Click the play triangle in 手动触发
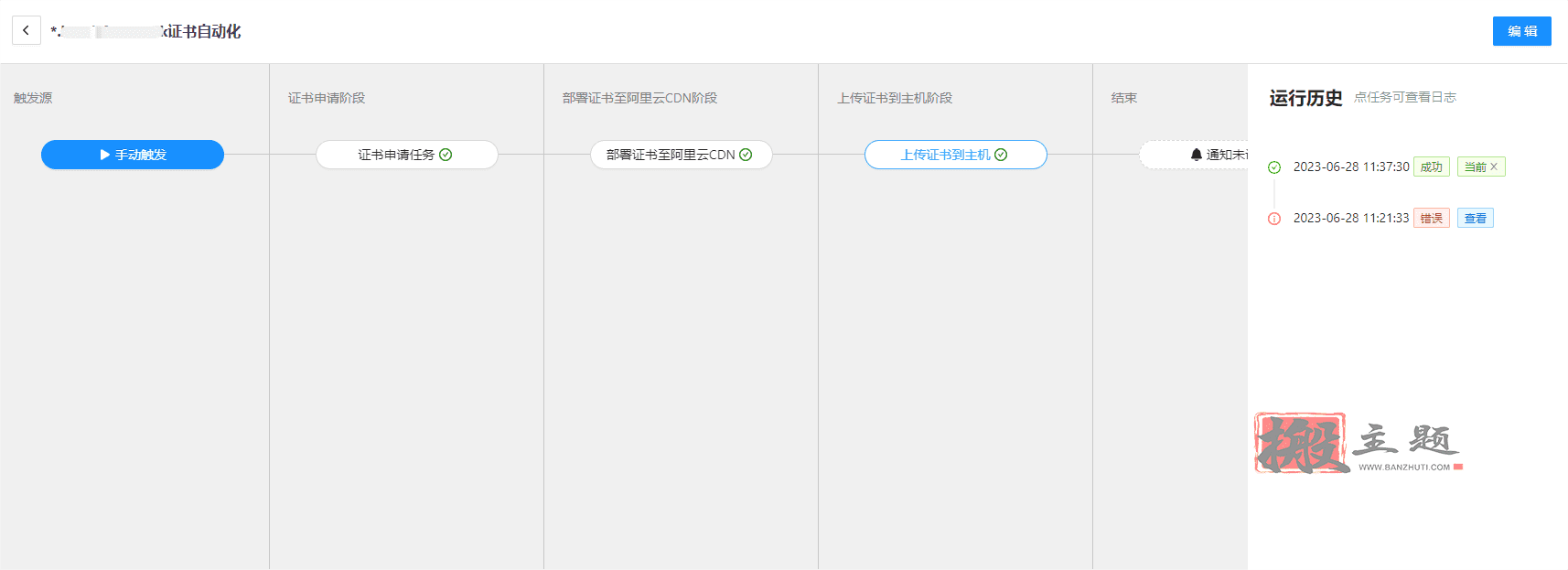This screenshot has width=1568, height=570. click(x=105, y=155)
